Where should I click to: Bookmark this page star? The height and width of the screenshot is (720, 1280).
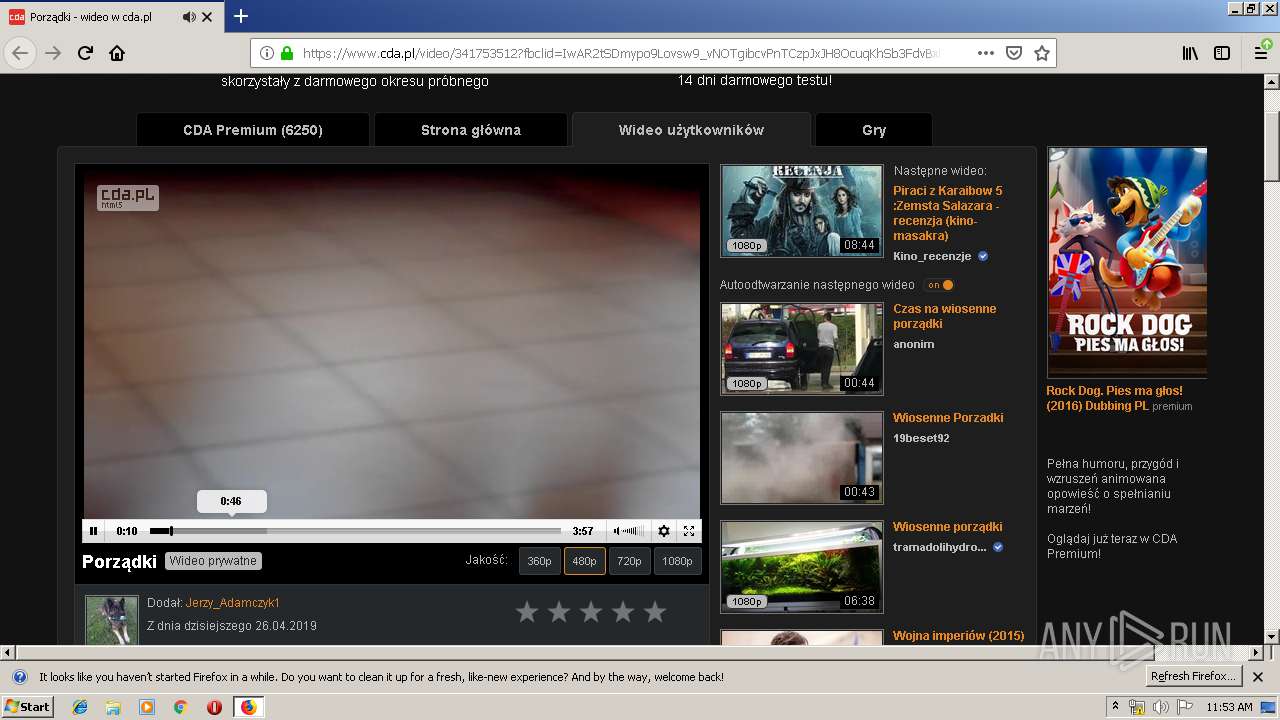[1041, 53]
